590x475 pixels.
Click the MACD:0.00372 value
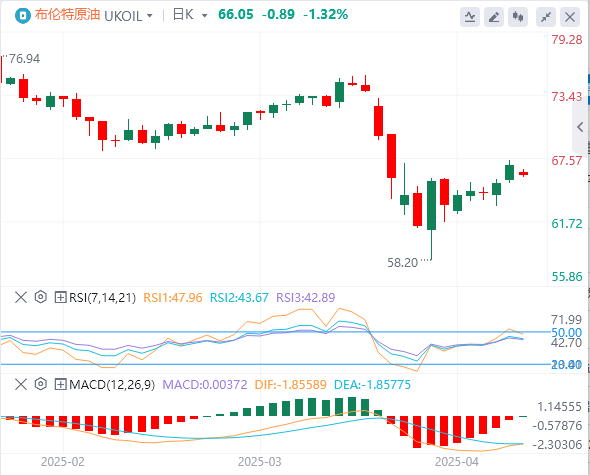[x=205, y=385]
